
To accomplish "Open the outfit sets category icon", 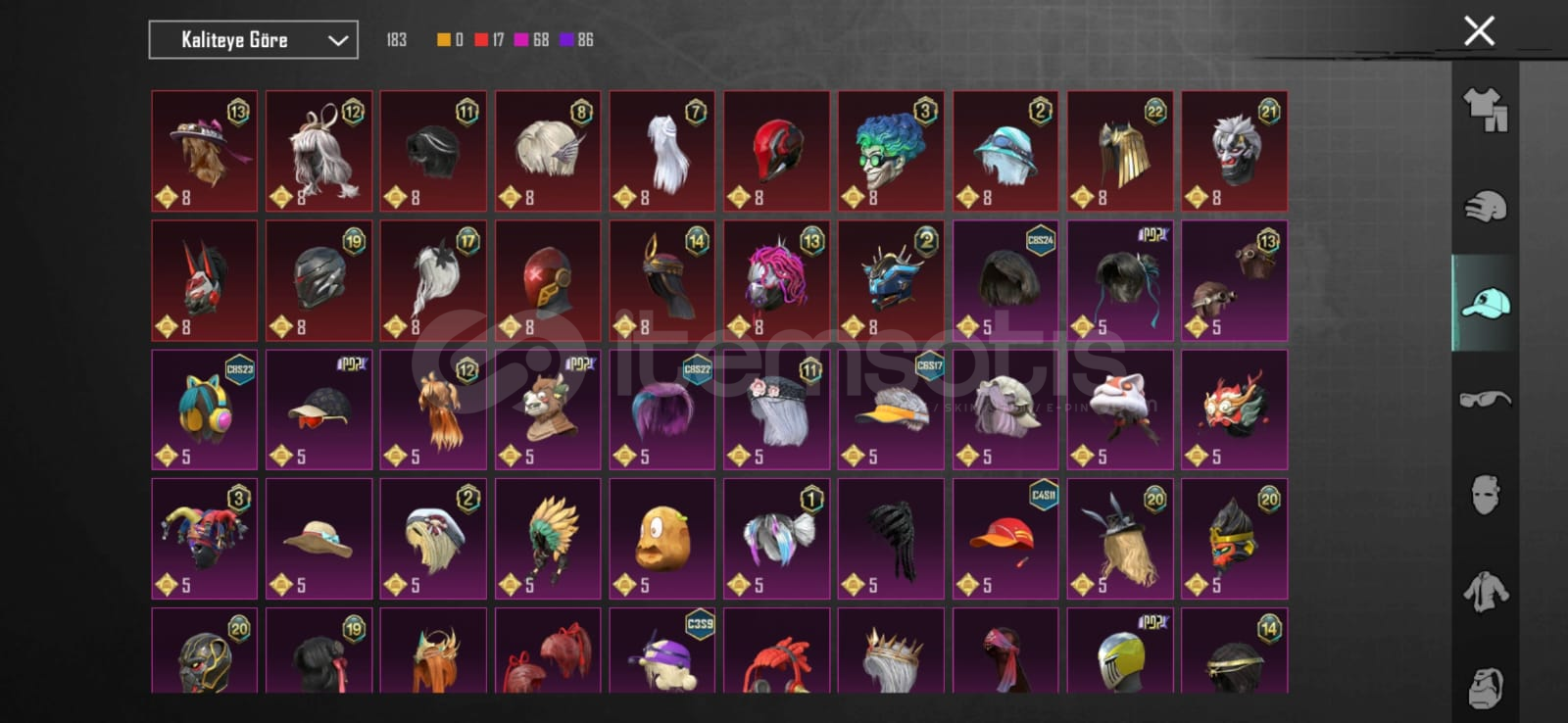I will (x=1485, y=109).
